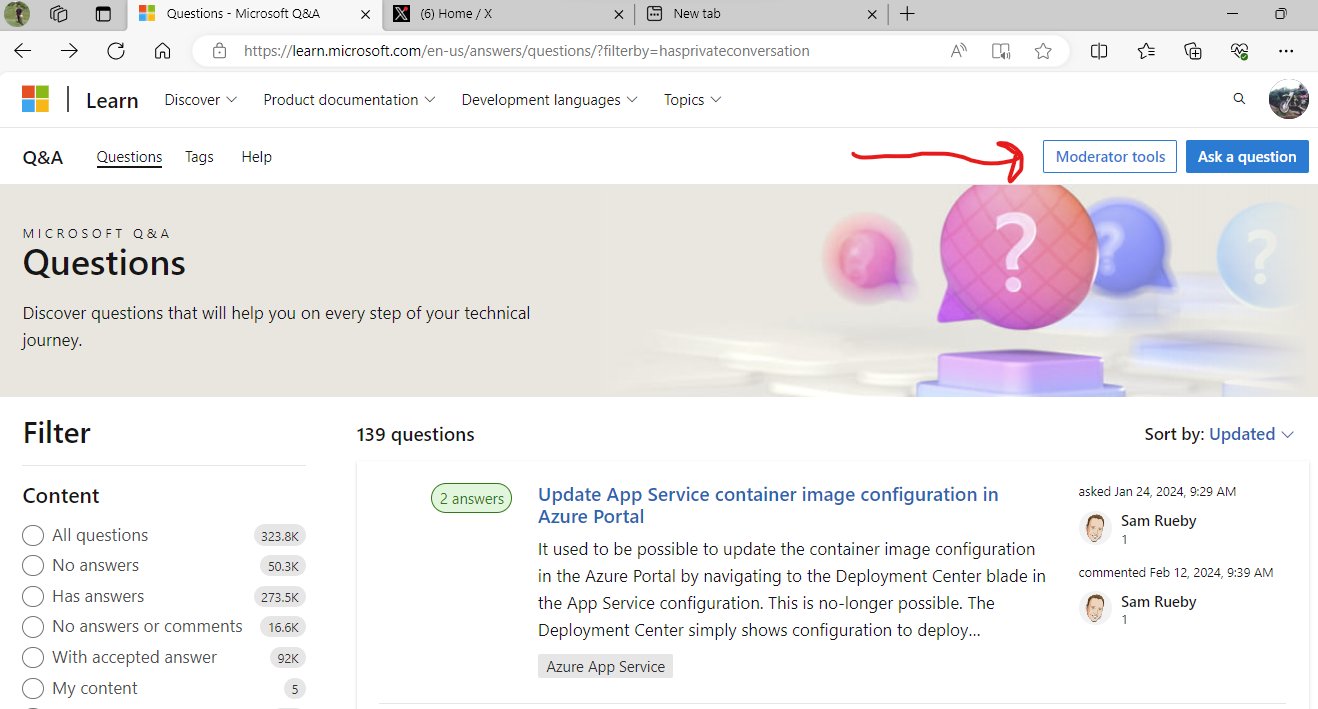The image size is (1318, 709).
Task: Select With accepted answer filter
Action: 33,658
